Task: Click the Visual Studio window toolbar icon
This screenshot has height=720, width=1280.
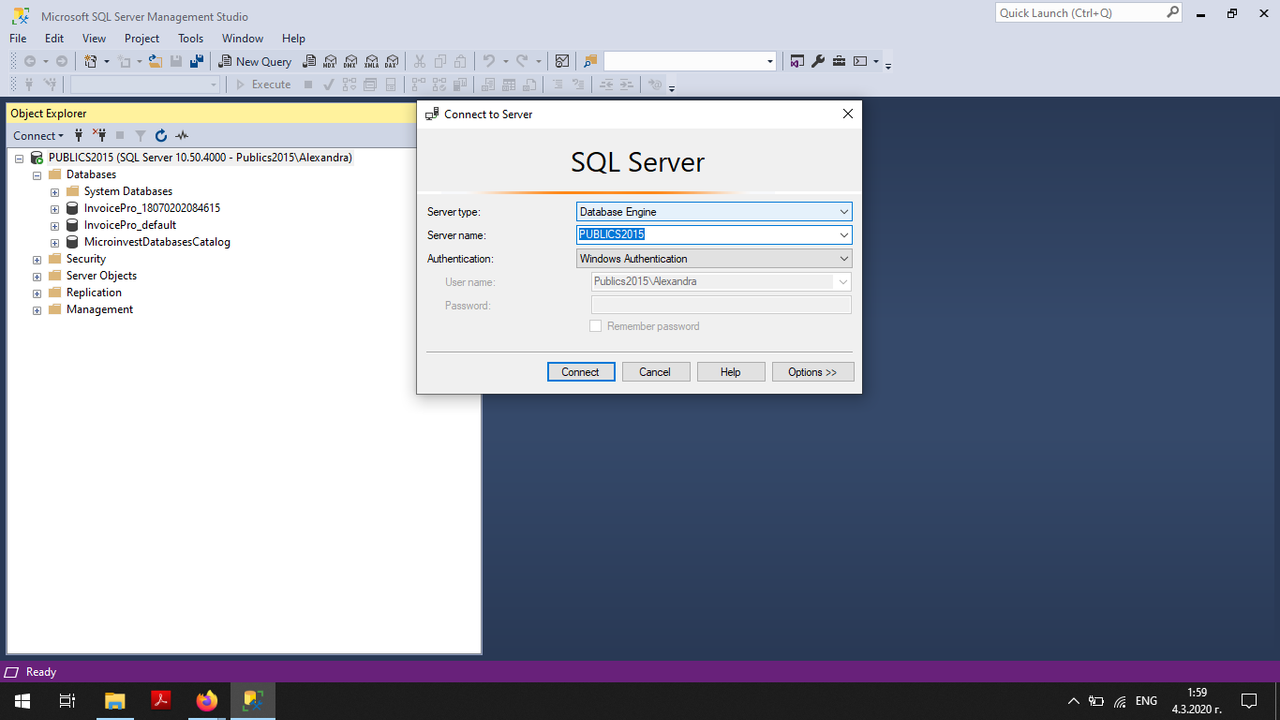Action: [x=797, y=61]
